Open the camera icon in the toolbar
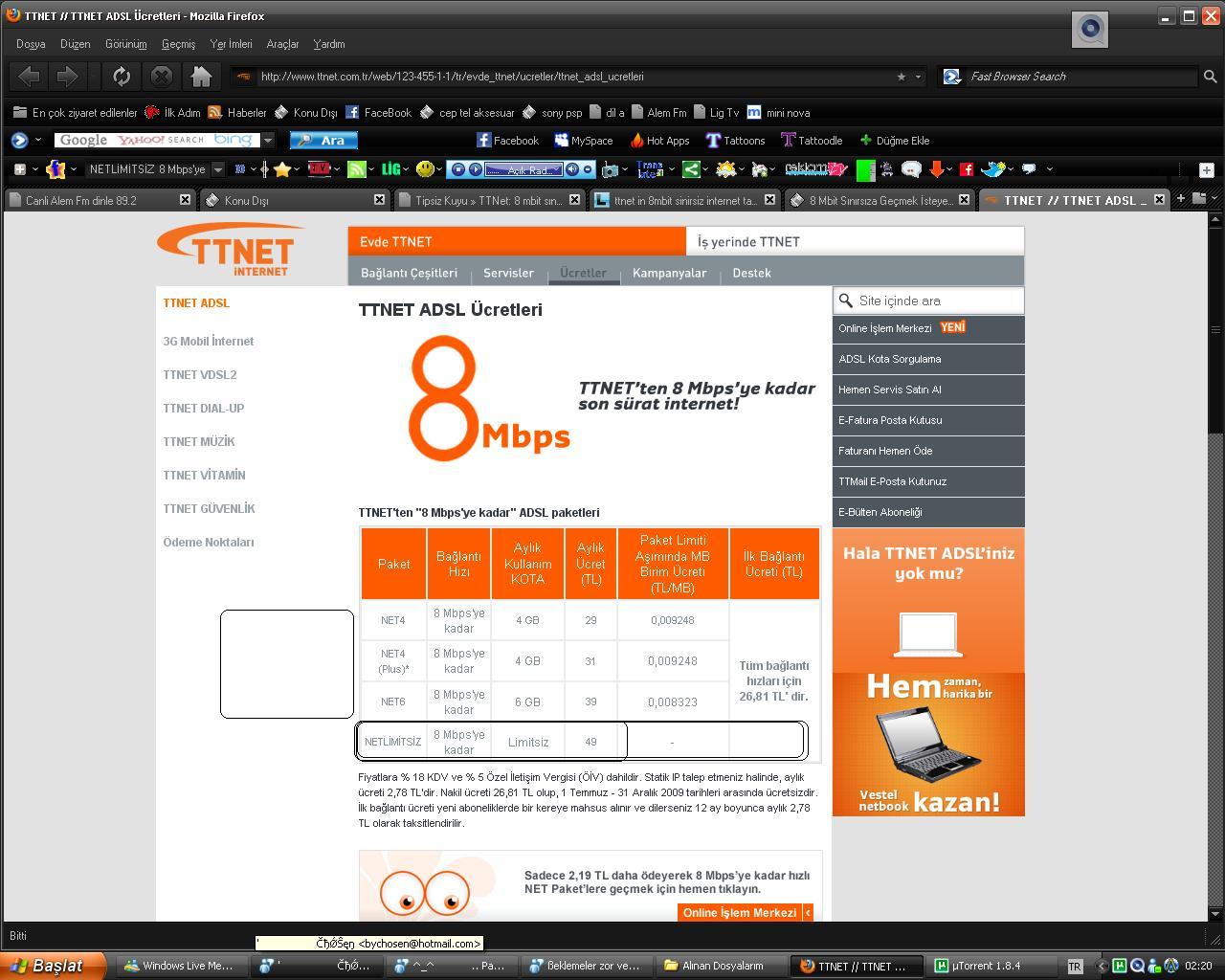The height and width of the screenshot is (980, 1225). (x=610, y=170)
